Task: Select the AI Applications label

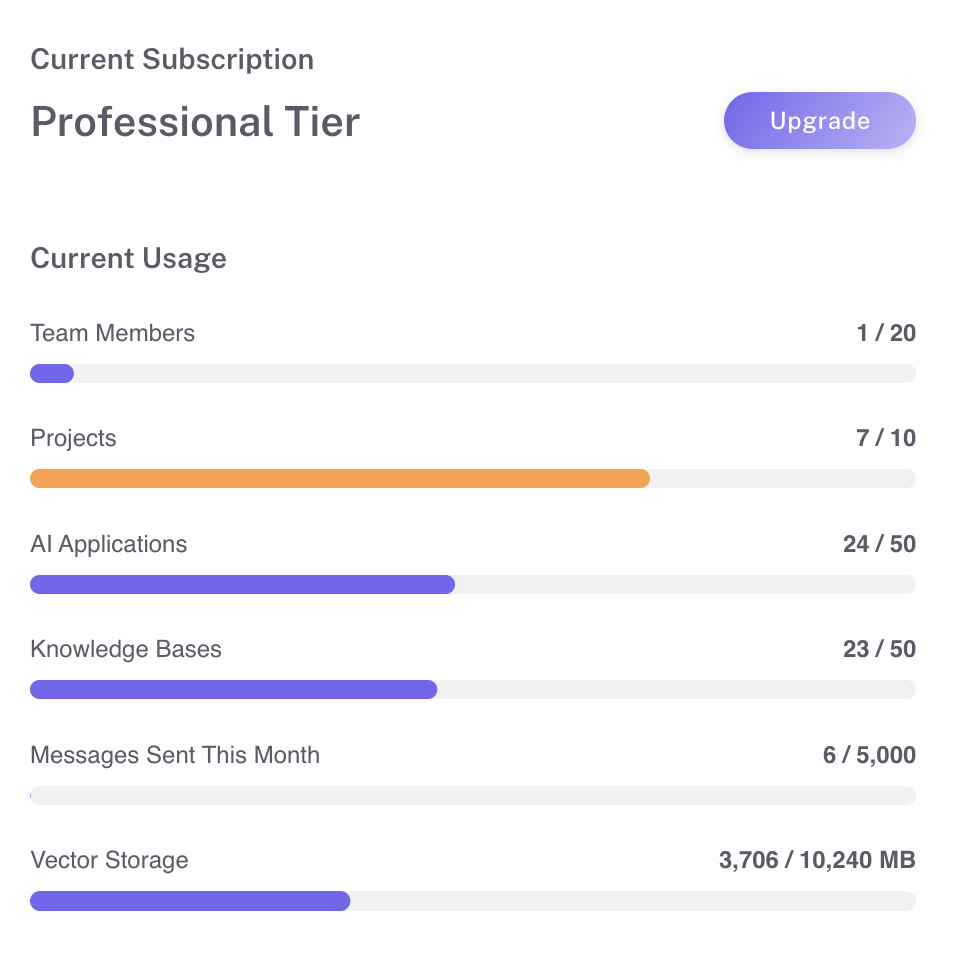Action: (x=108, y=544)
